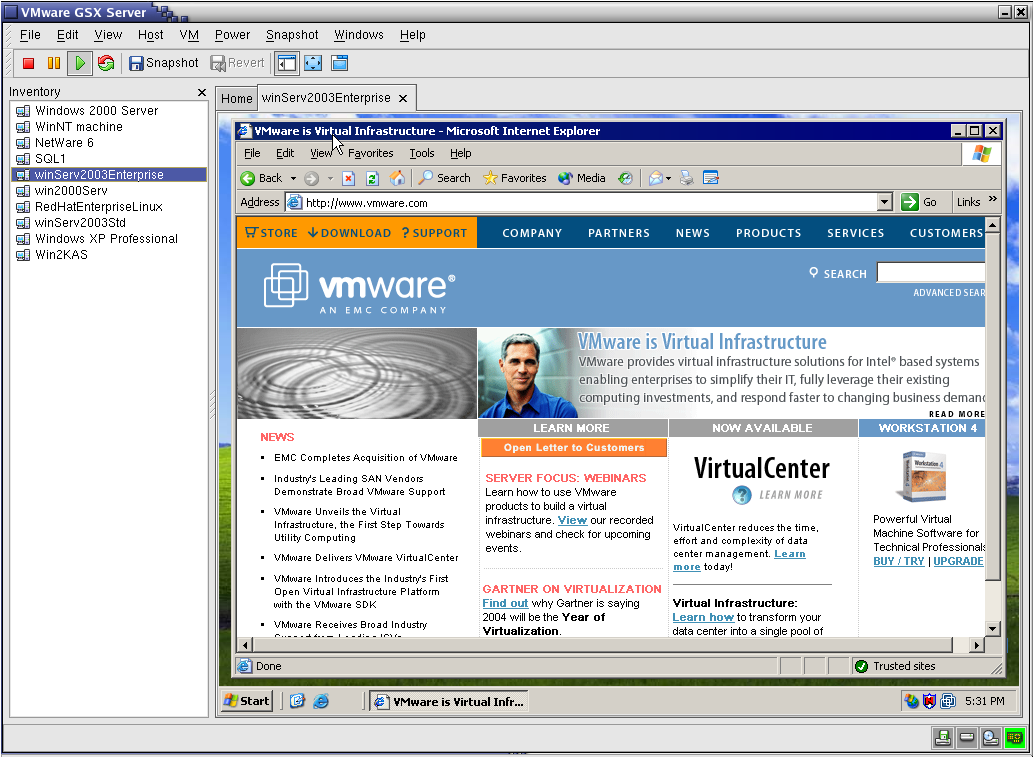Click the IE History icon next to Media
The image size is (1036, 759).
tap(625, 178)
